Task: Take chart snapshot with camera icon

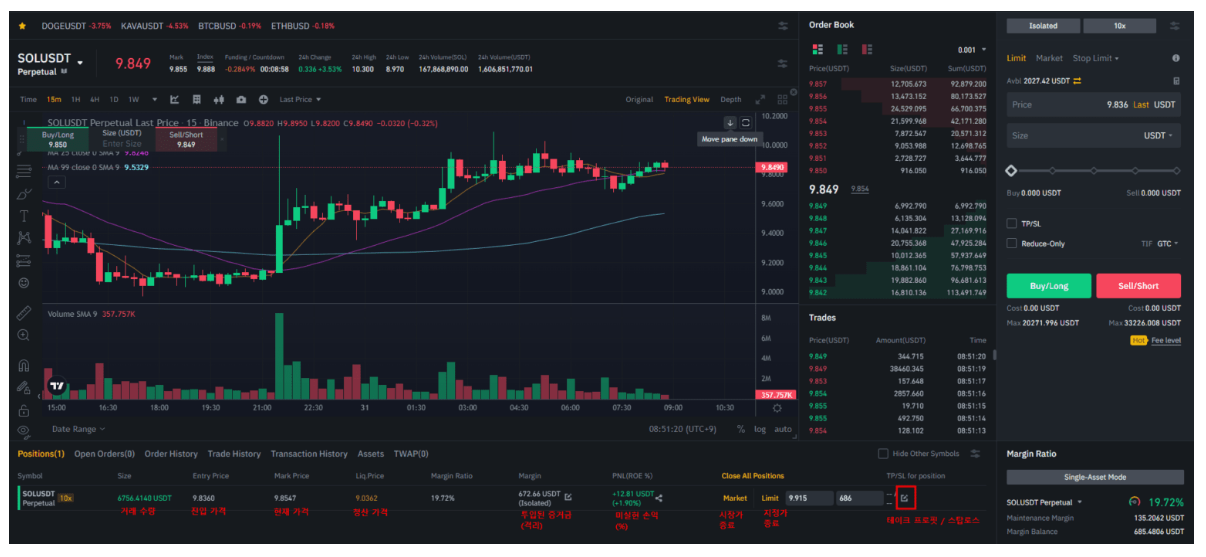Action: pyautogui.click(x=241, y=99)
